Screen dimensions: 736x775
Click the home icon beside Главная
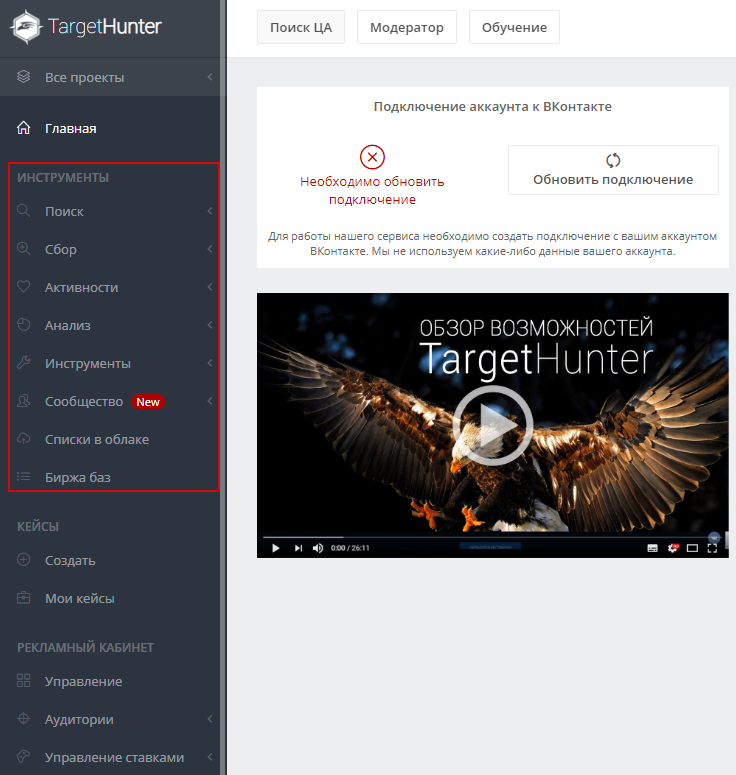(23, 128)
